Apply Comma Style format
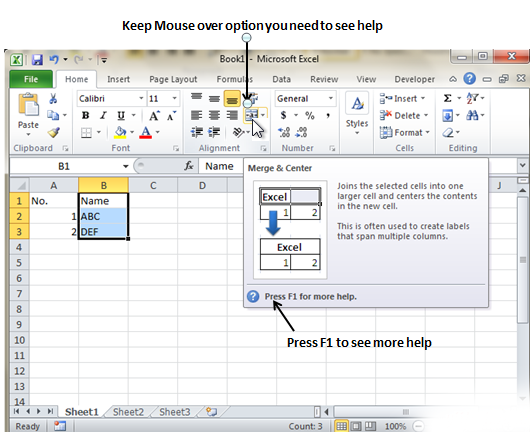The width and height of the screenshot is (532, 432). click(x=328, y=115)
